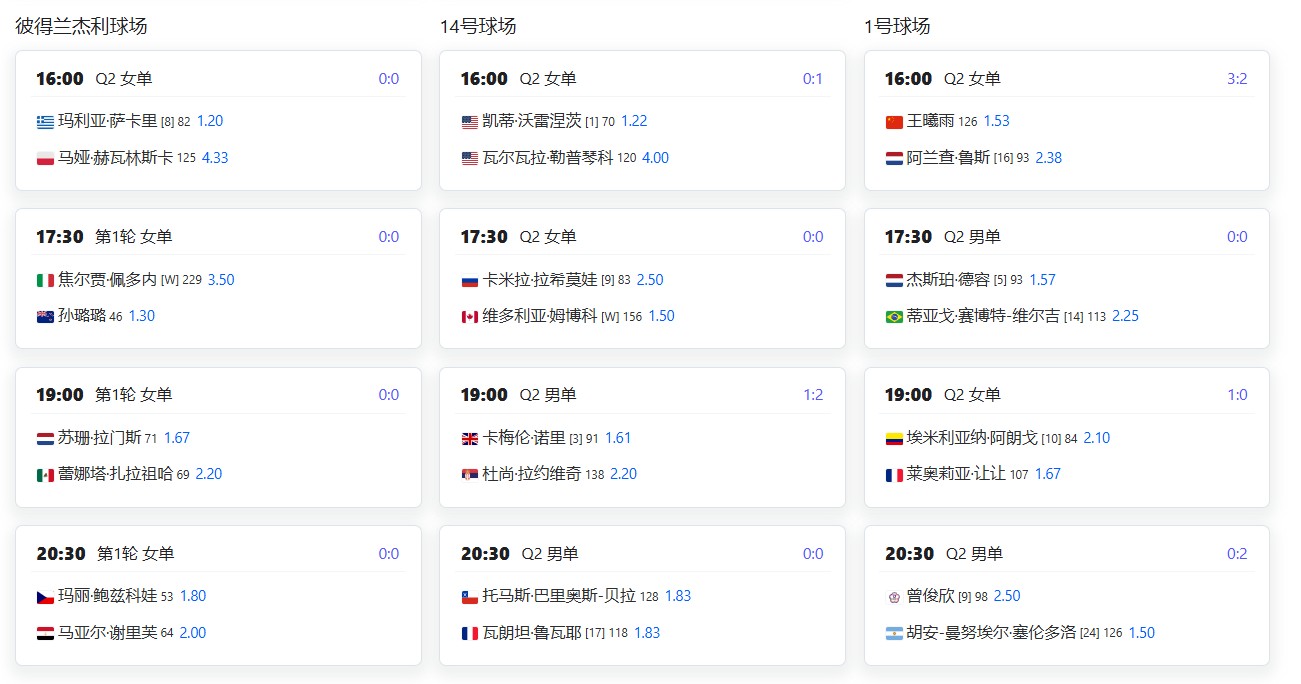The width and height of the screenshot is (1301, 684).
Task: Select odds 4.00 for 瓦尔瓦拉·勒普琴科
Action: 655,158
